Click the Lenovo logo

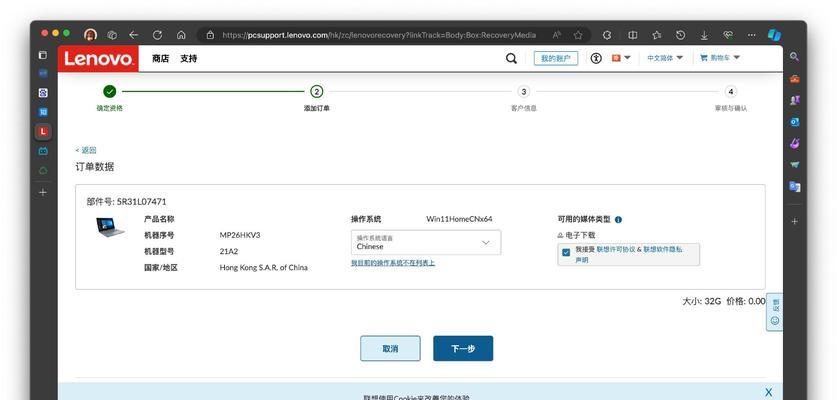98,58
